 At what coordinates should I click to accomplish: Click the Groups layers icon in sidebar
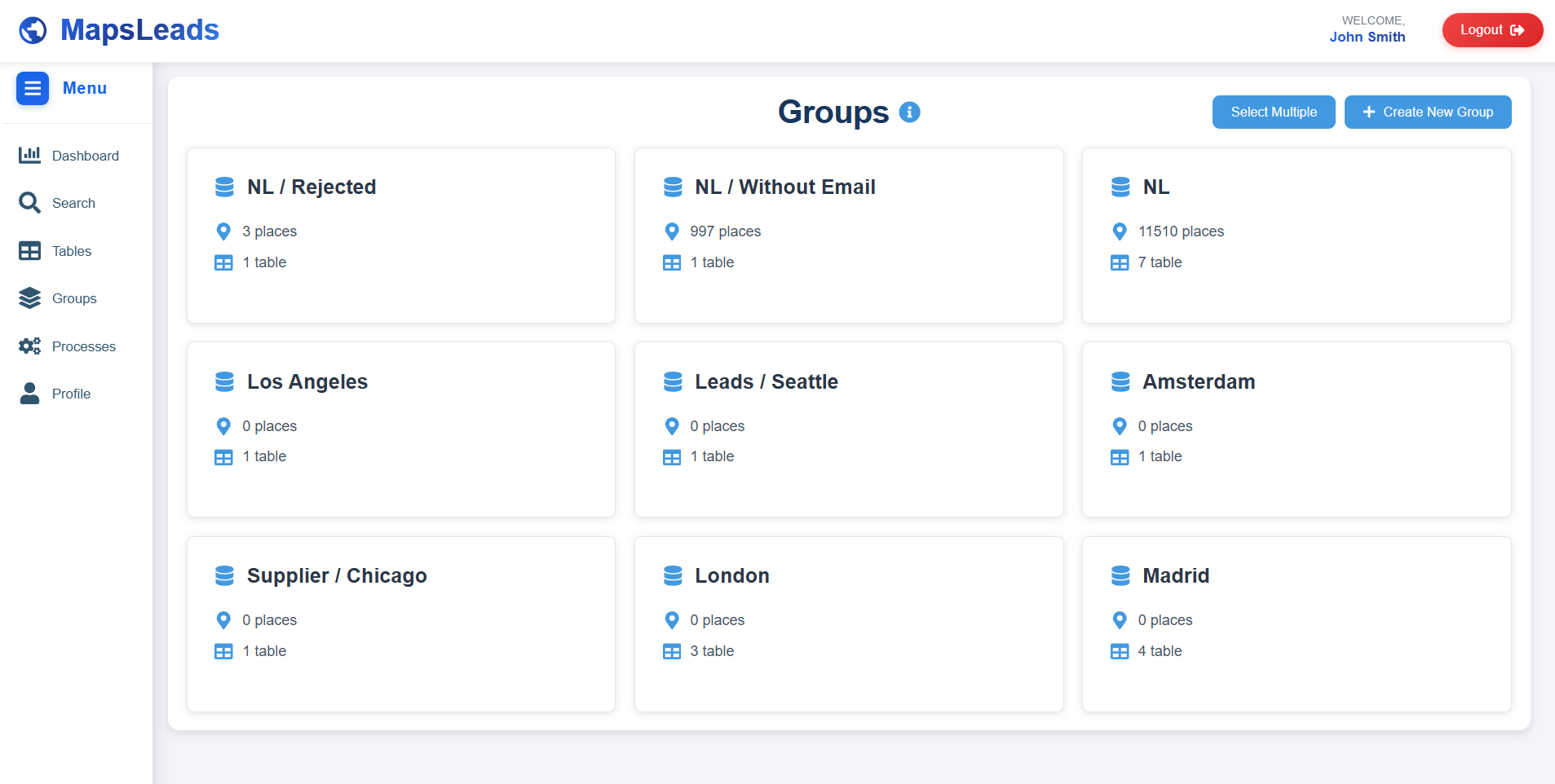[29, 298]
